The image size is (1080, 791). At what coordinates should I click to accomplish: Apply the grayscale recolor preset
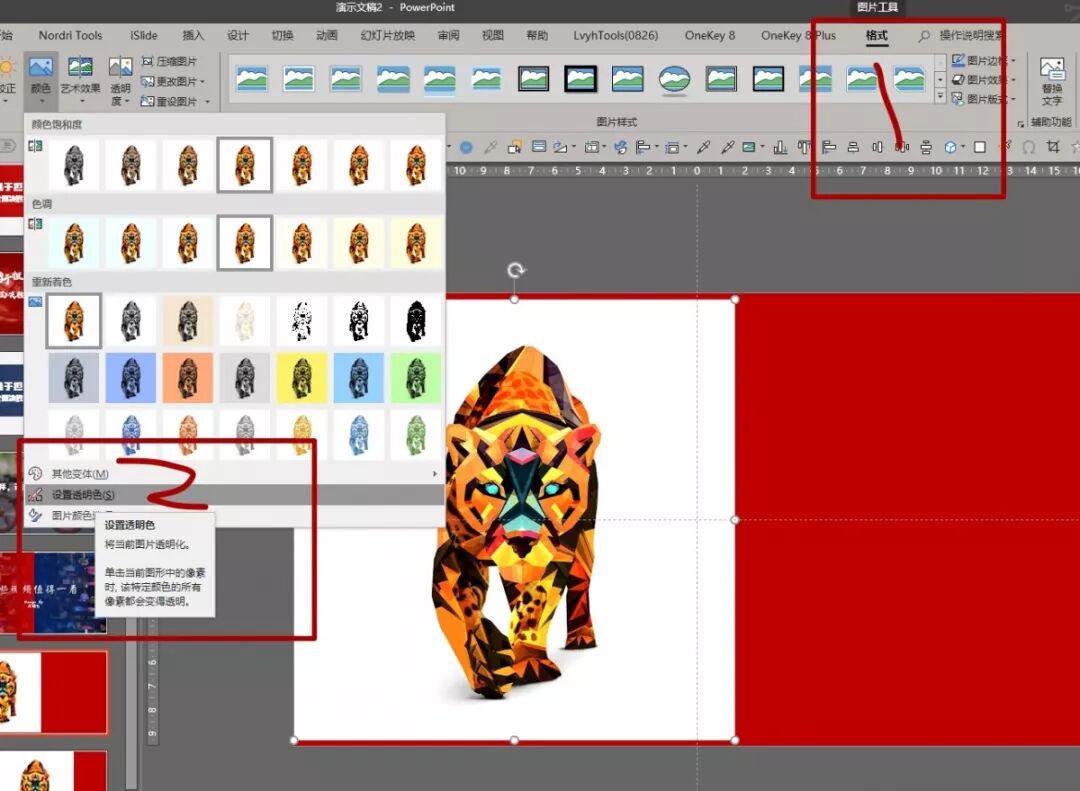[x=131, y=320]
